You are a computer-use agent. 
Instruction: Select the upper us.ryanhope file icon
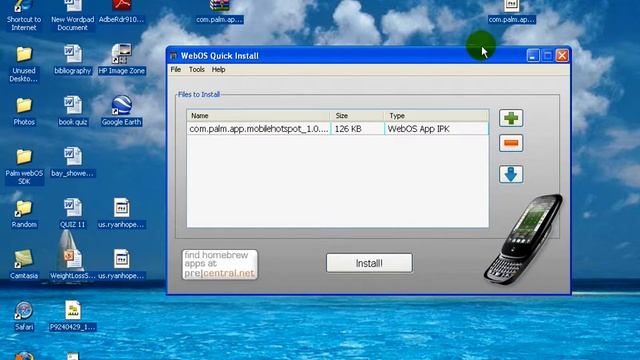point(122,213)
